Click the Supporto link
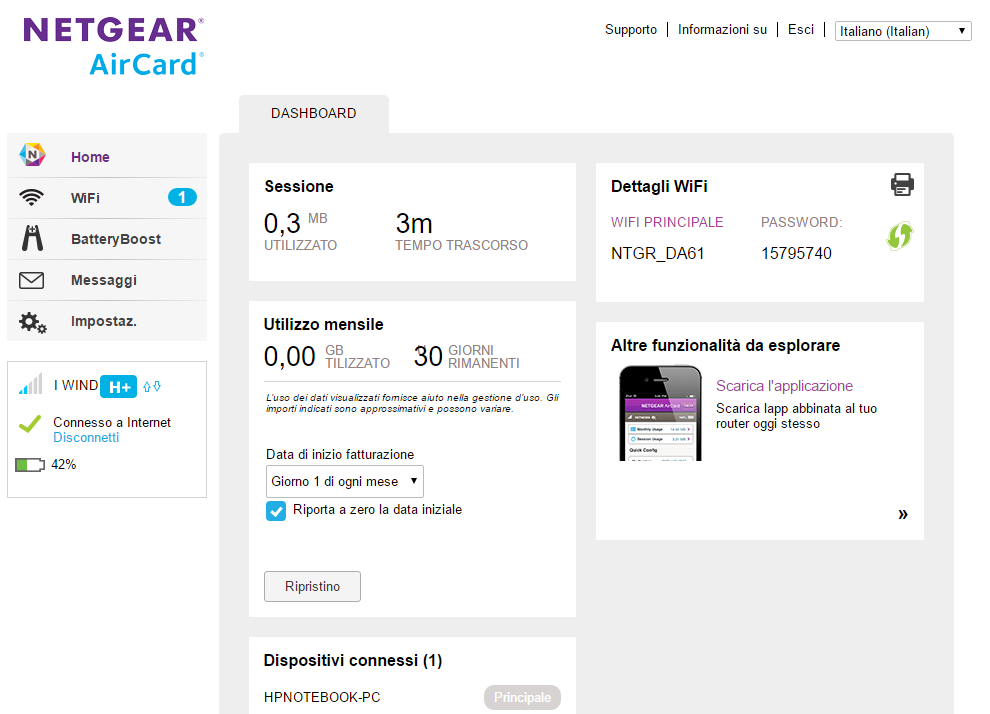Viewport: 990px width, 714px height. 631,30
